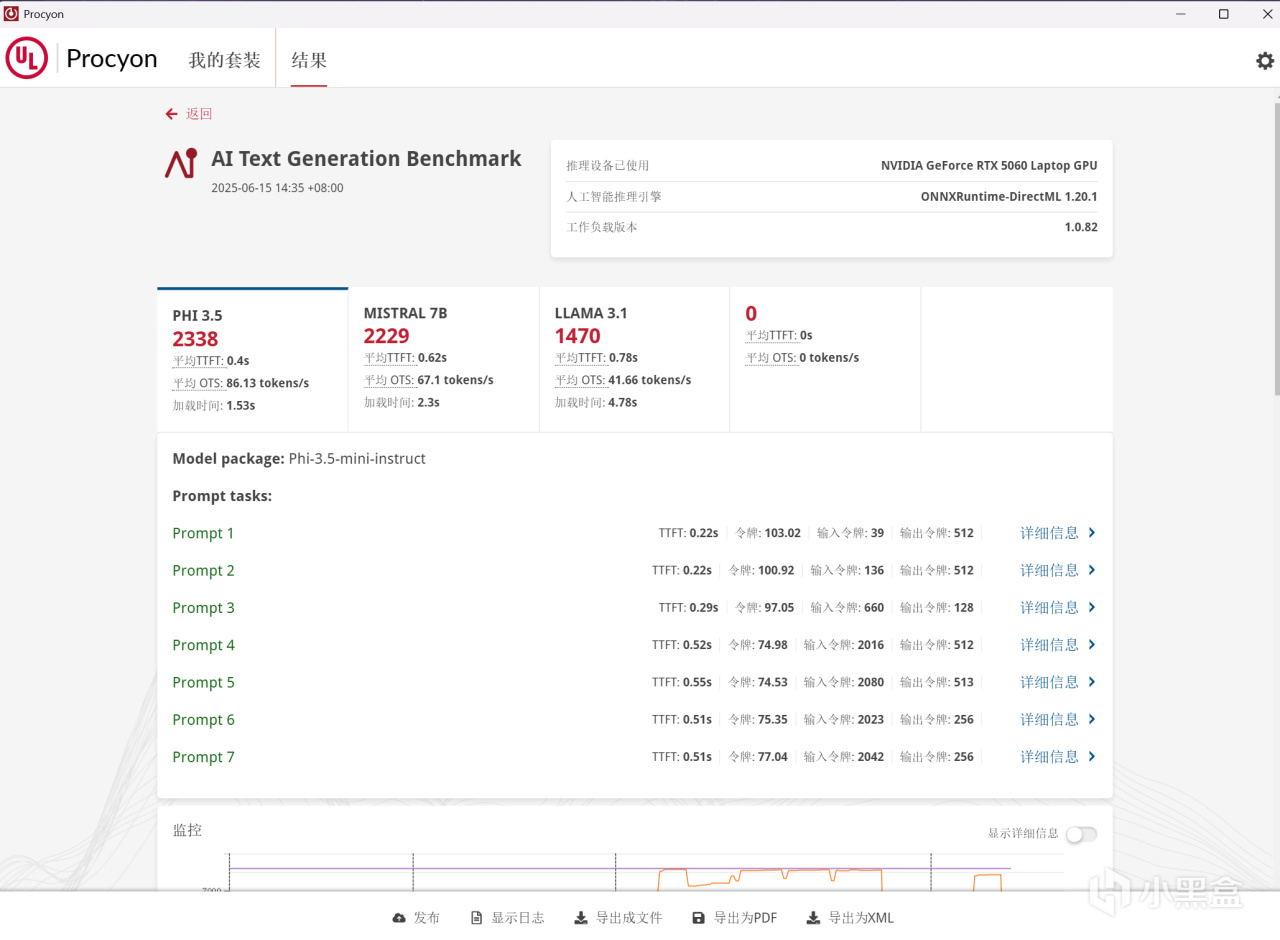The image size is (1280, 940).
Task: Click the 导出为PDF button label
Action: pyautogui.click(x=745, y=918)
